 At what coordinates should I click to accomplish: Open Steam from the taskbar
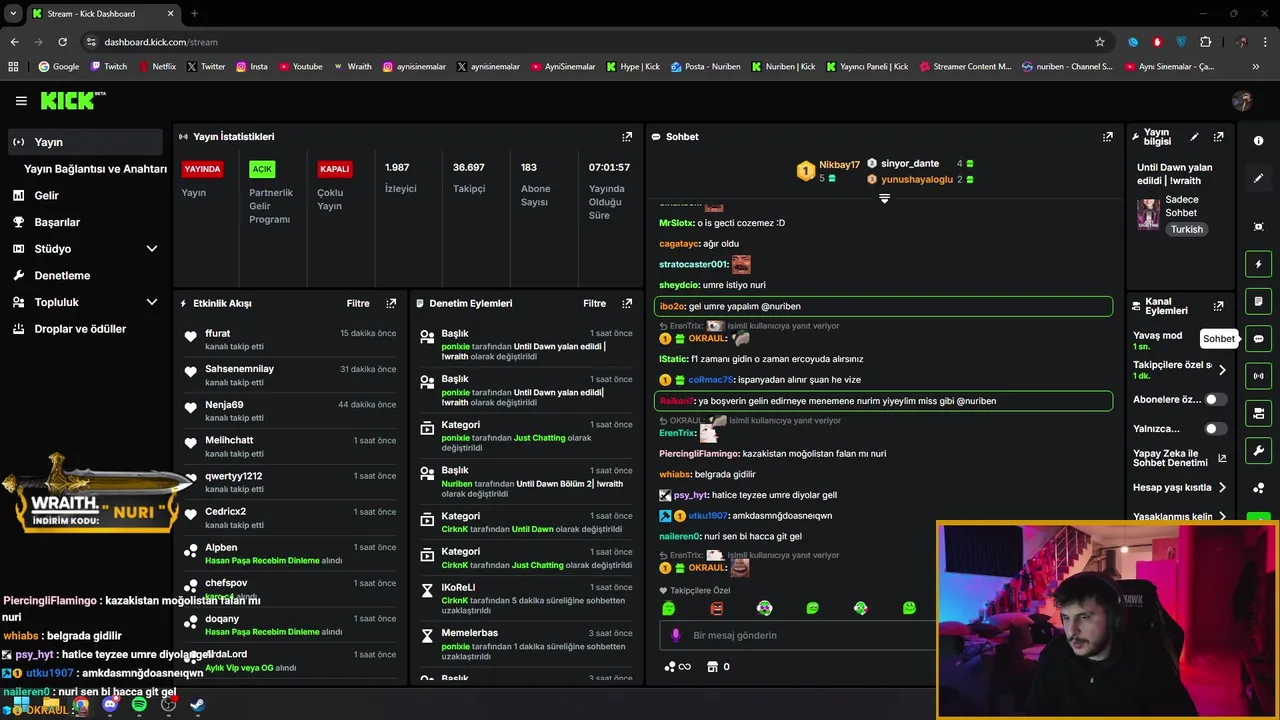pos(198,705)
